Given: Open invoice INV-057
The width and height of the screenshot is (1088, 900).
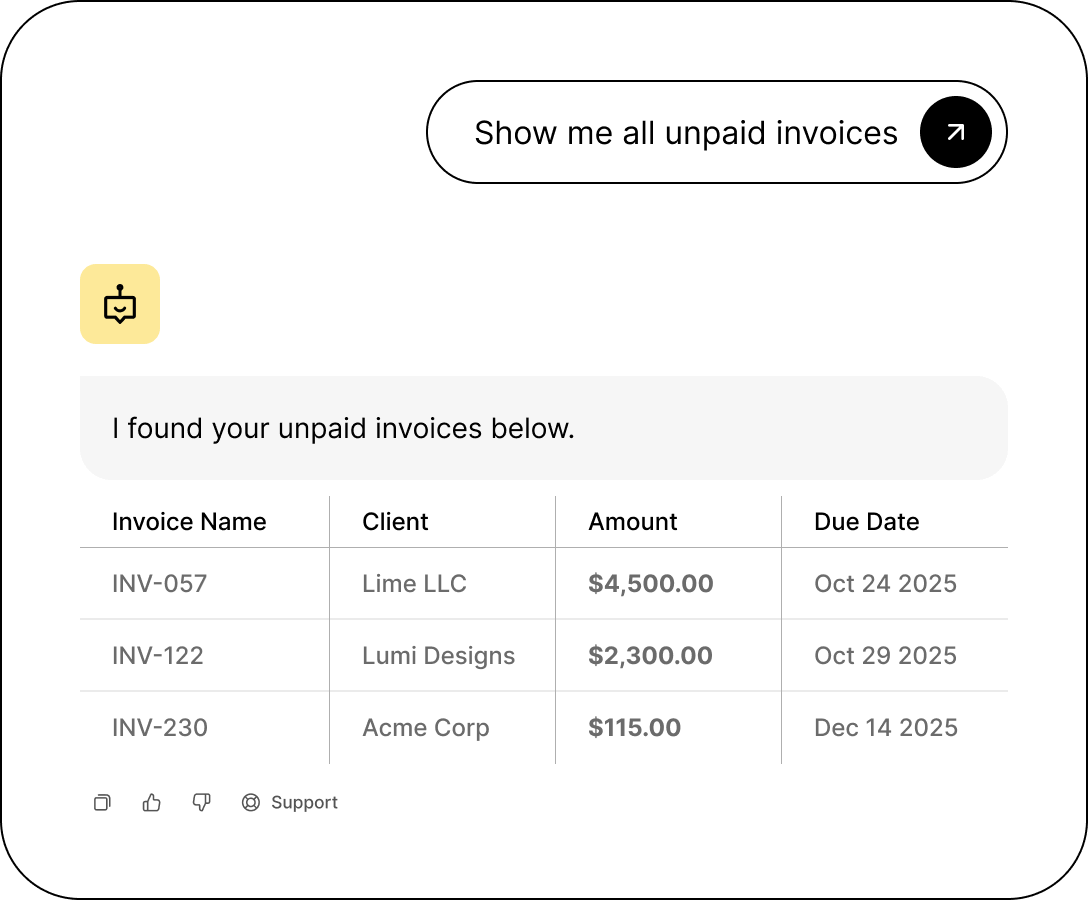Looking at the screenshot, I should [160, 584].
